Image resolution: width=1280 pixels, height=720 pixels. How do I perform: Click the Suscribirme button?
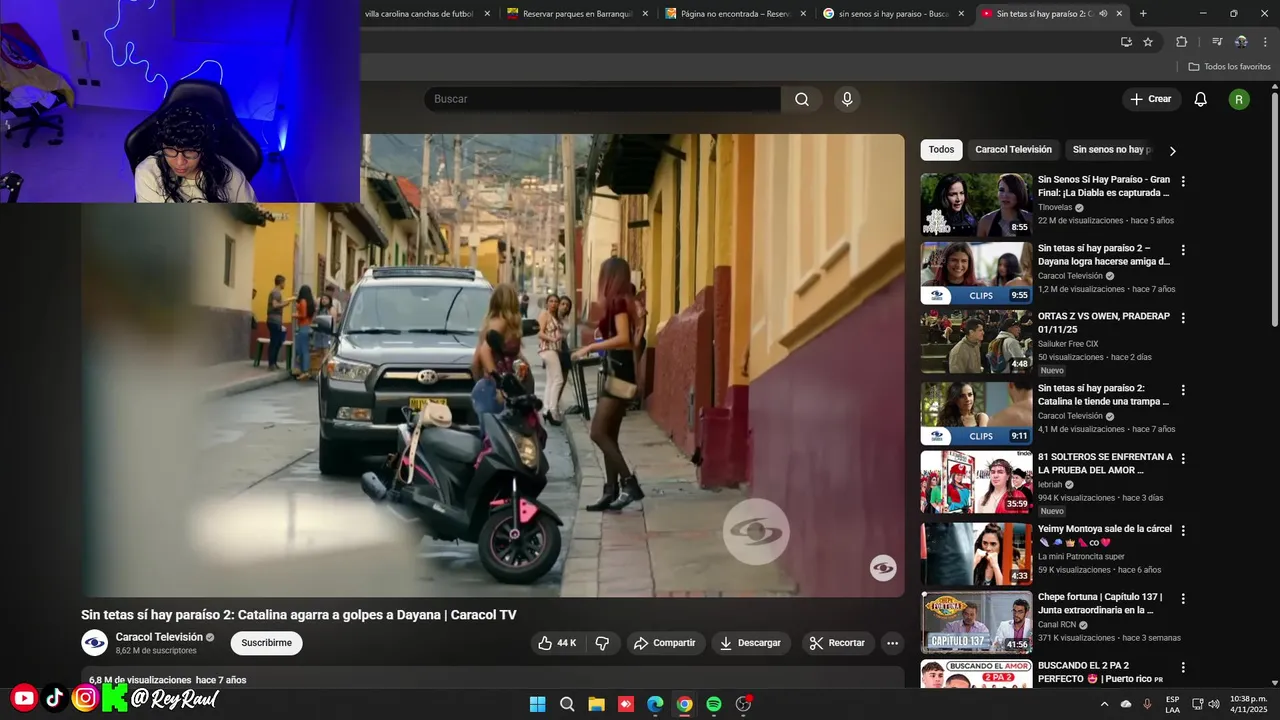[266, 643]
